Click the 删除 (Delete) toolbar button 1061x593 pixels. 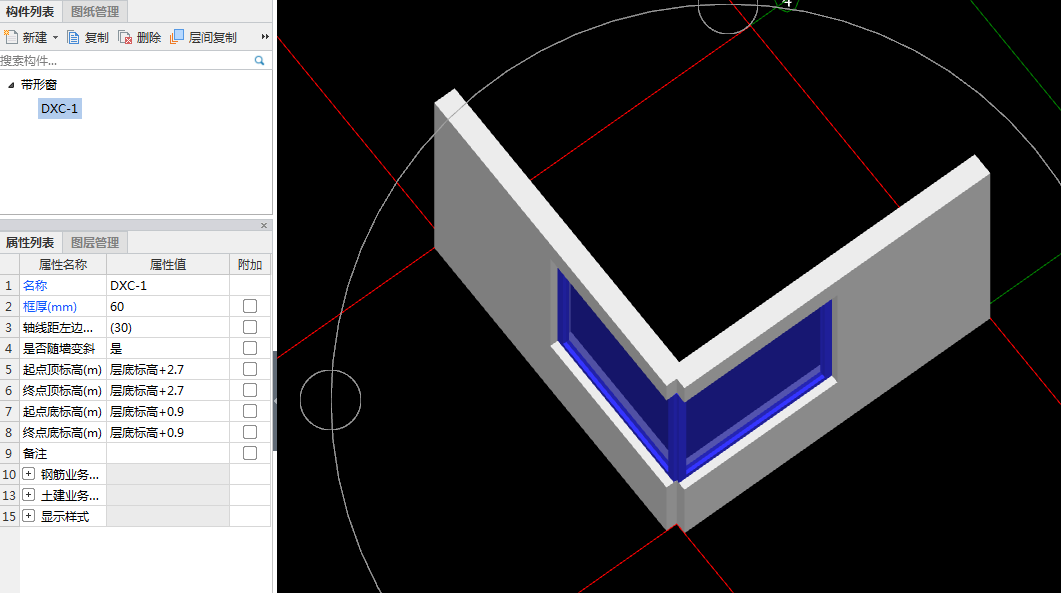[139, 37]
